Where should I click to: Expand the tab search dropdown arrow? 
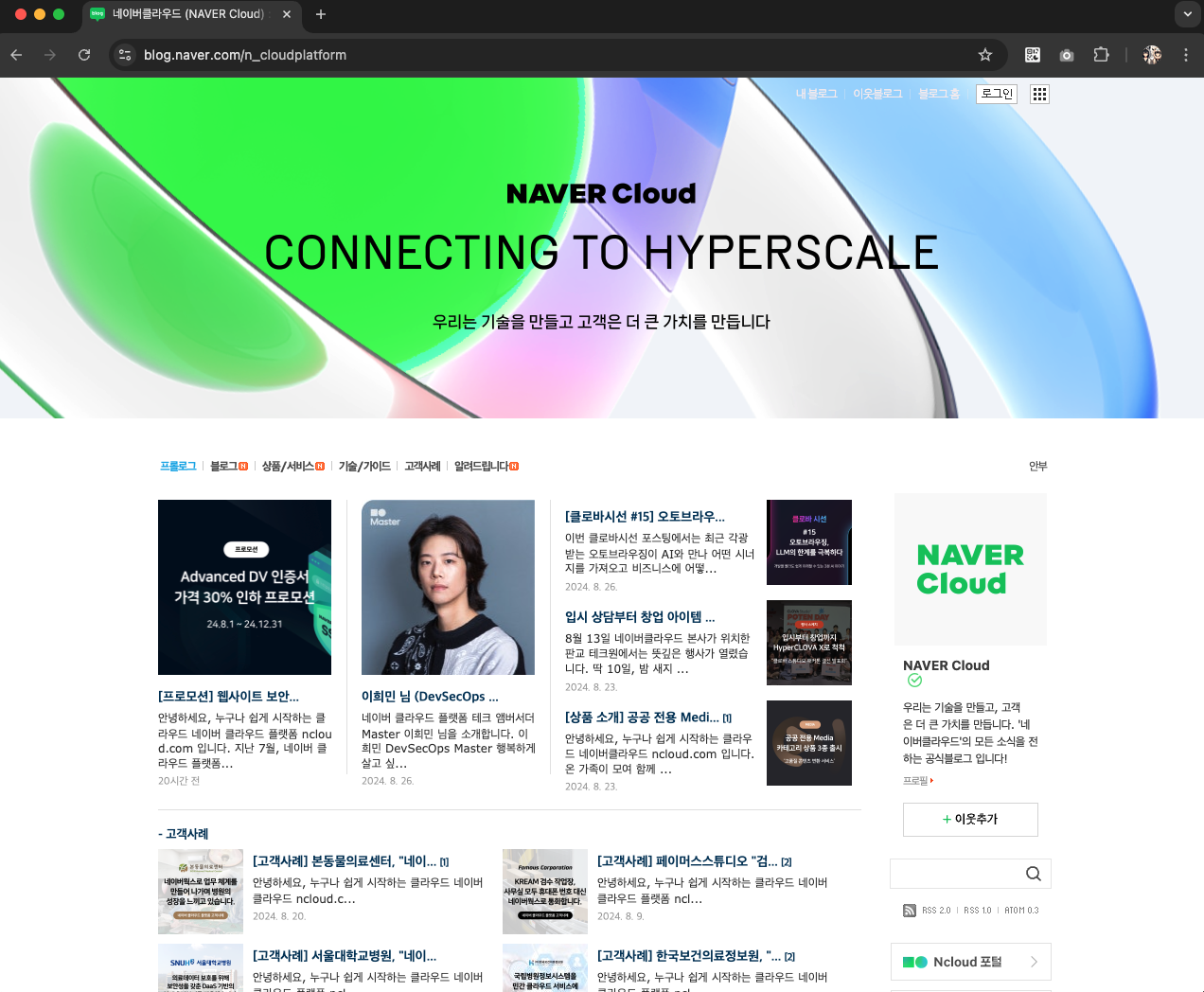coord(1187,14)
